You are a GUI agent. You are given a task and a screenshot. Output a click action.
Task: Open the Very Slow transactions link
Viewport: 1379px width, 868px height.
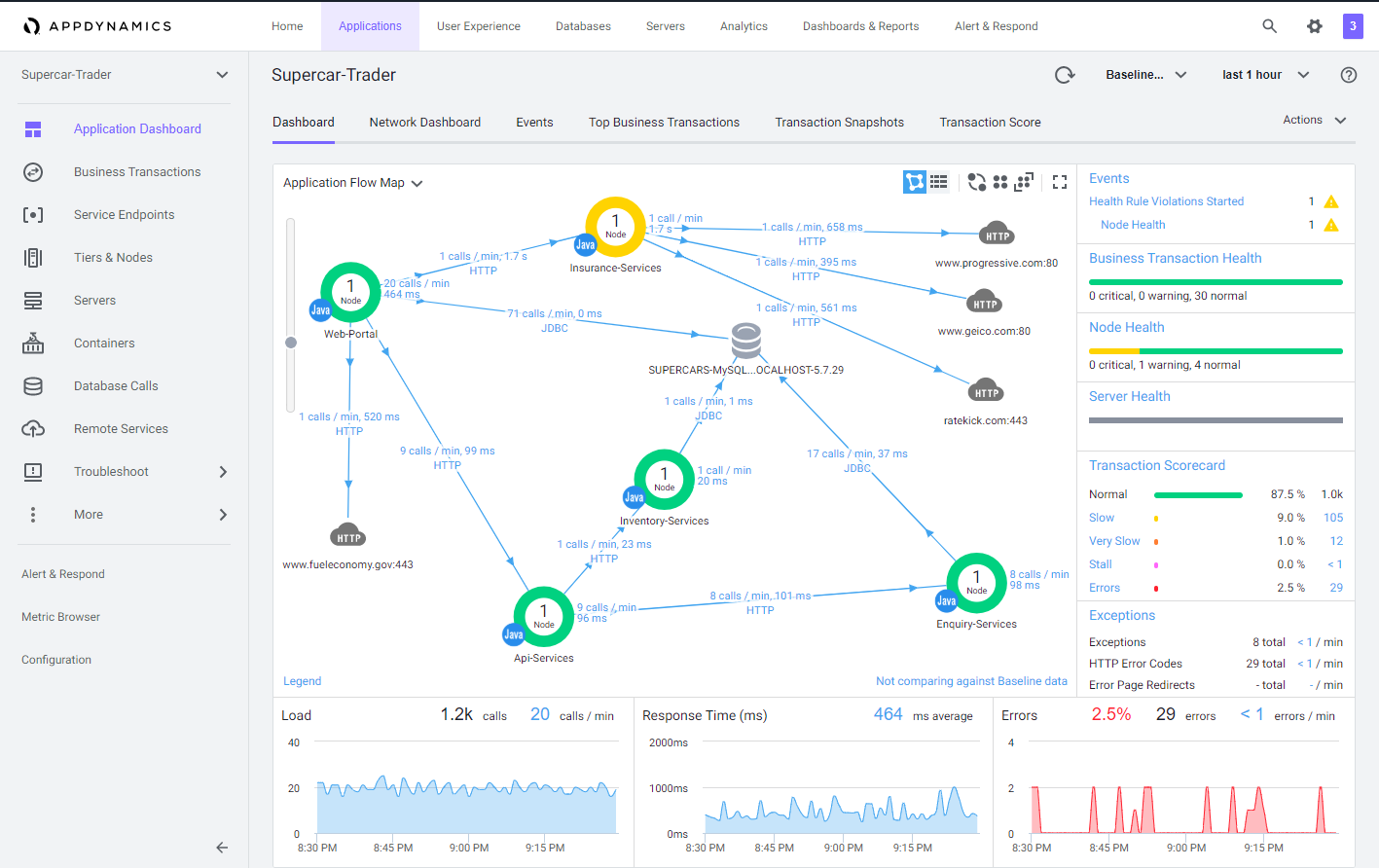coord(1114,541)
